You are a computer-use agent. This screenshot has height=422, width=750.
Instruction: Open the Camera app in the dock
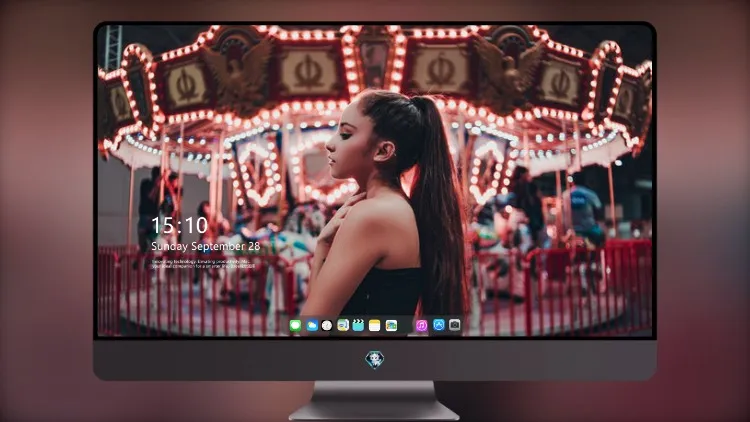click(454, 325)
